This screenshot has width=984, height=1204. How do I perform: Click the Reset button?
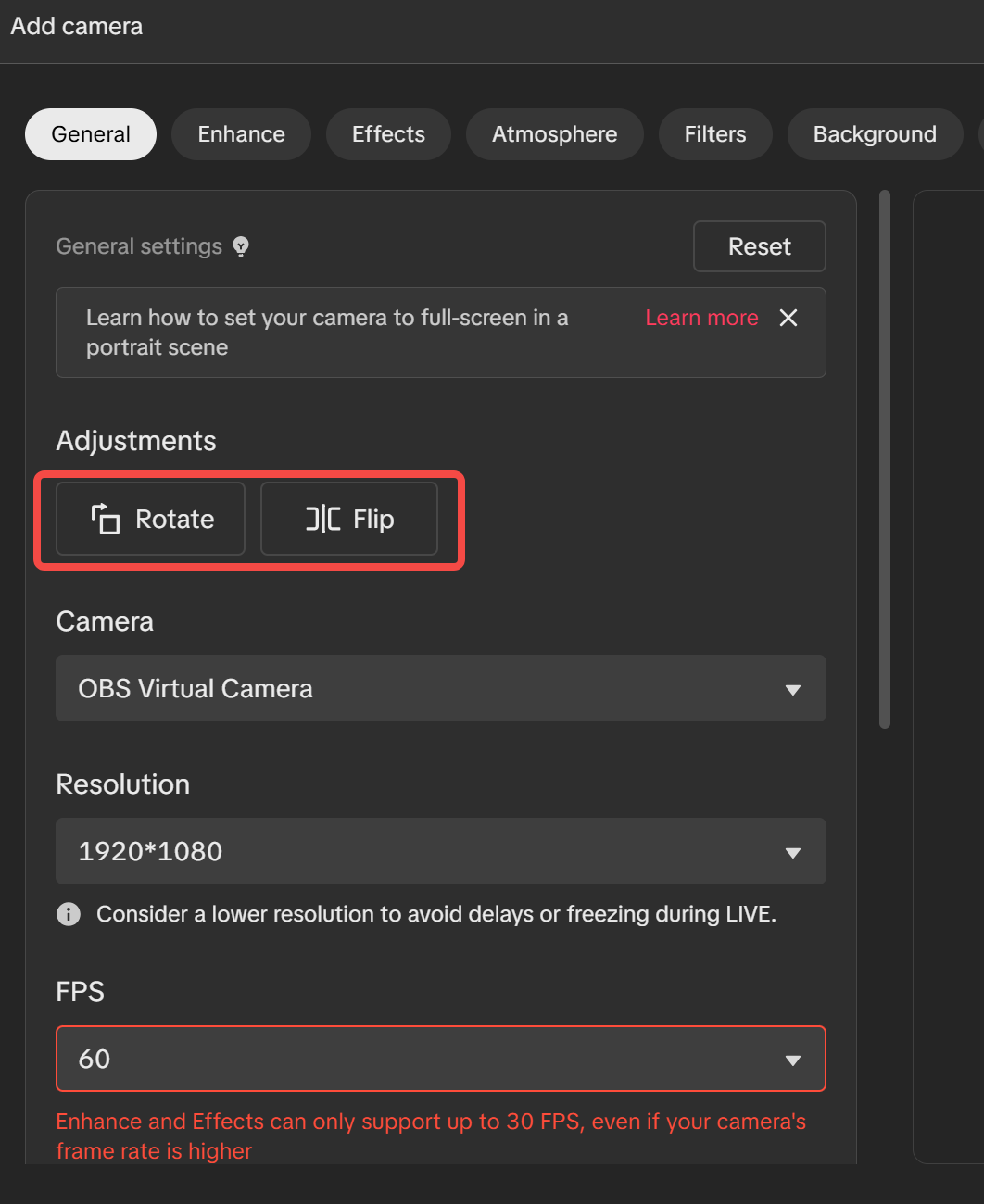pos(760,246)
